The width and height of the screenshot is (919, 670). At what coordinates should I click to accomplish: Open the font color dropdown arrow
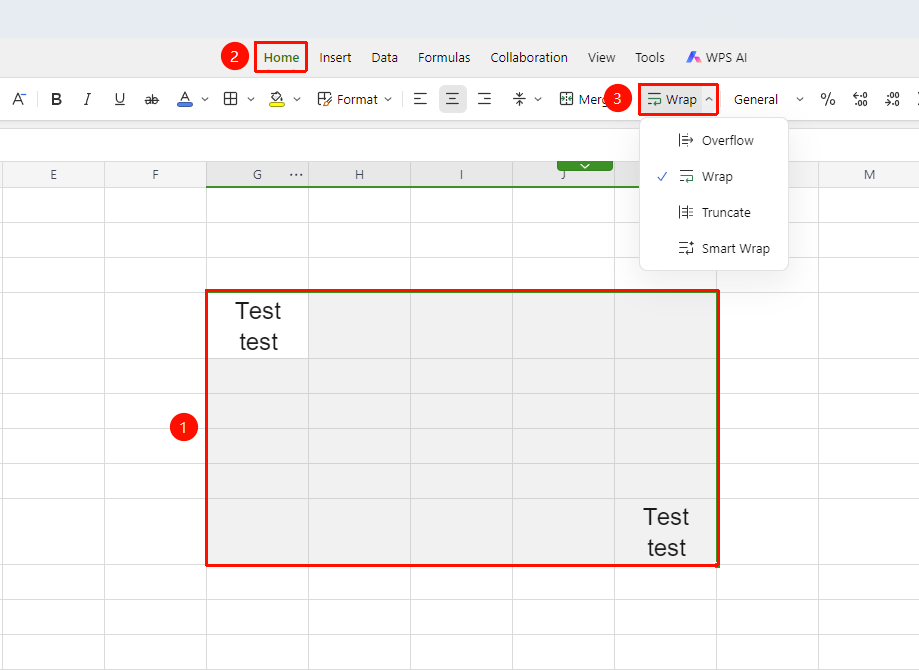click(205, 100)
